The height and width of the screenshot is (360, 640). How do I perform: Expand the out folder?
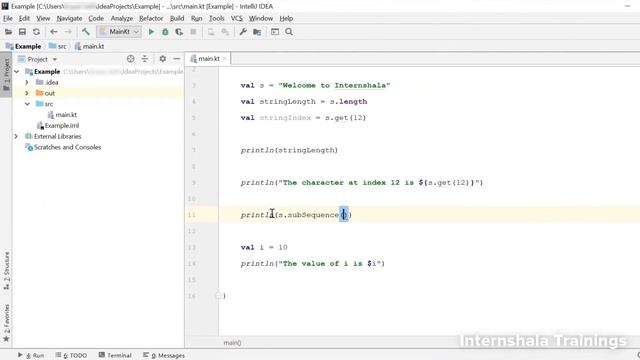(27, 93)
